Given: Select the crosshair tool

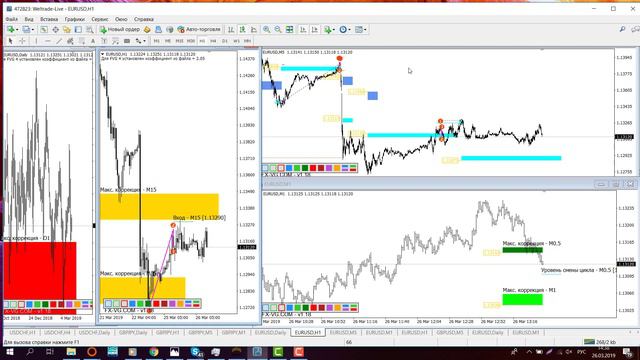Looking at the screenshot, I should [22, 41].
